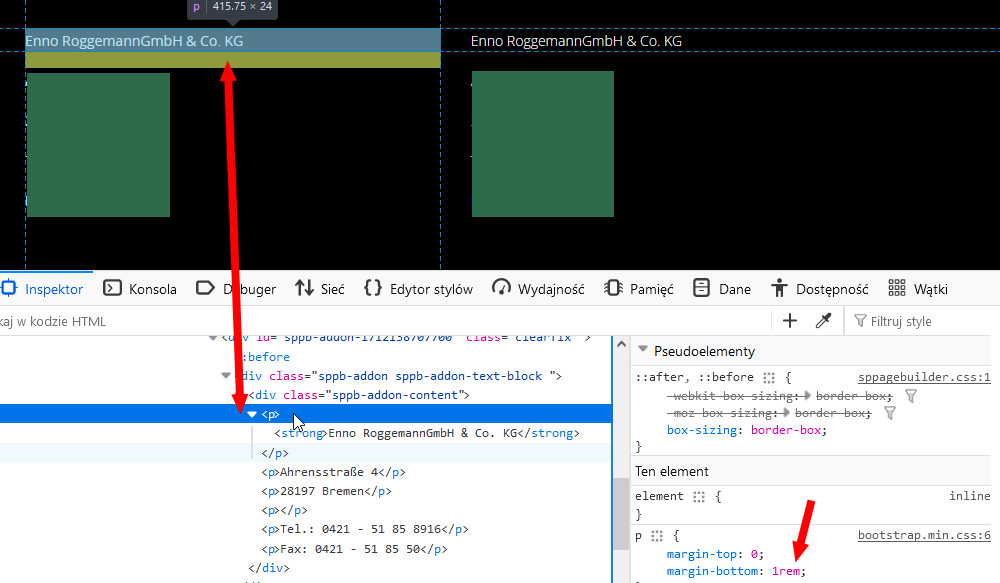The height and width of the screenshot is (583, 1000).
Task: Collapse the selected <p> node with its triangle
Action: pyautogui.click(x=252, y=414)
